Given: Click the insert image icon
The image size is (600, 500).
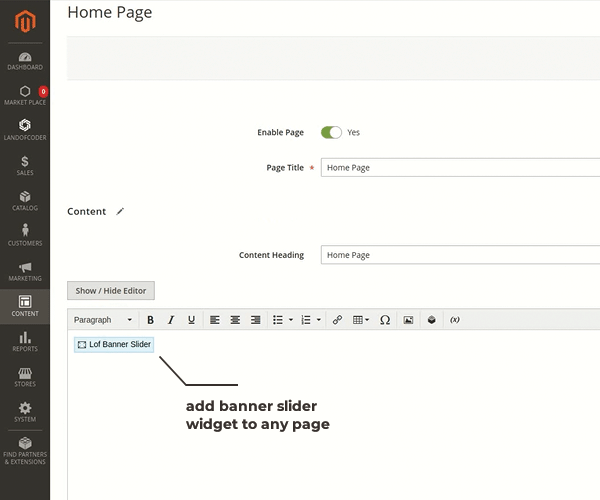Looking at the screenshot, I should (408, 320).
